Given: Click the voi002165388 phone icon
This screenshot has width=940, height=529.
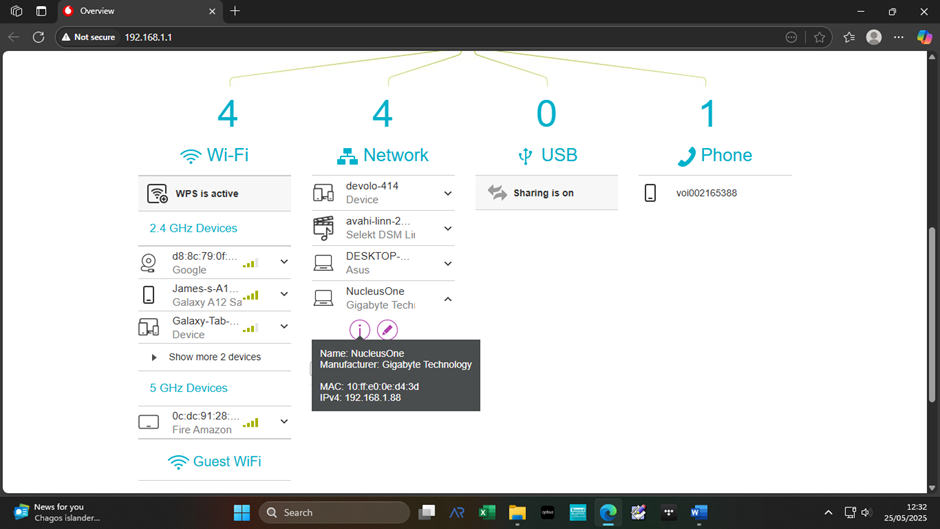Looking at the screenshot, I should (x=650, y=193).
